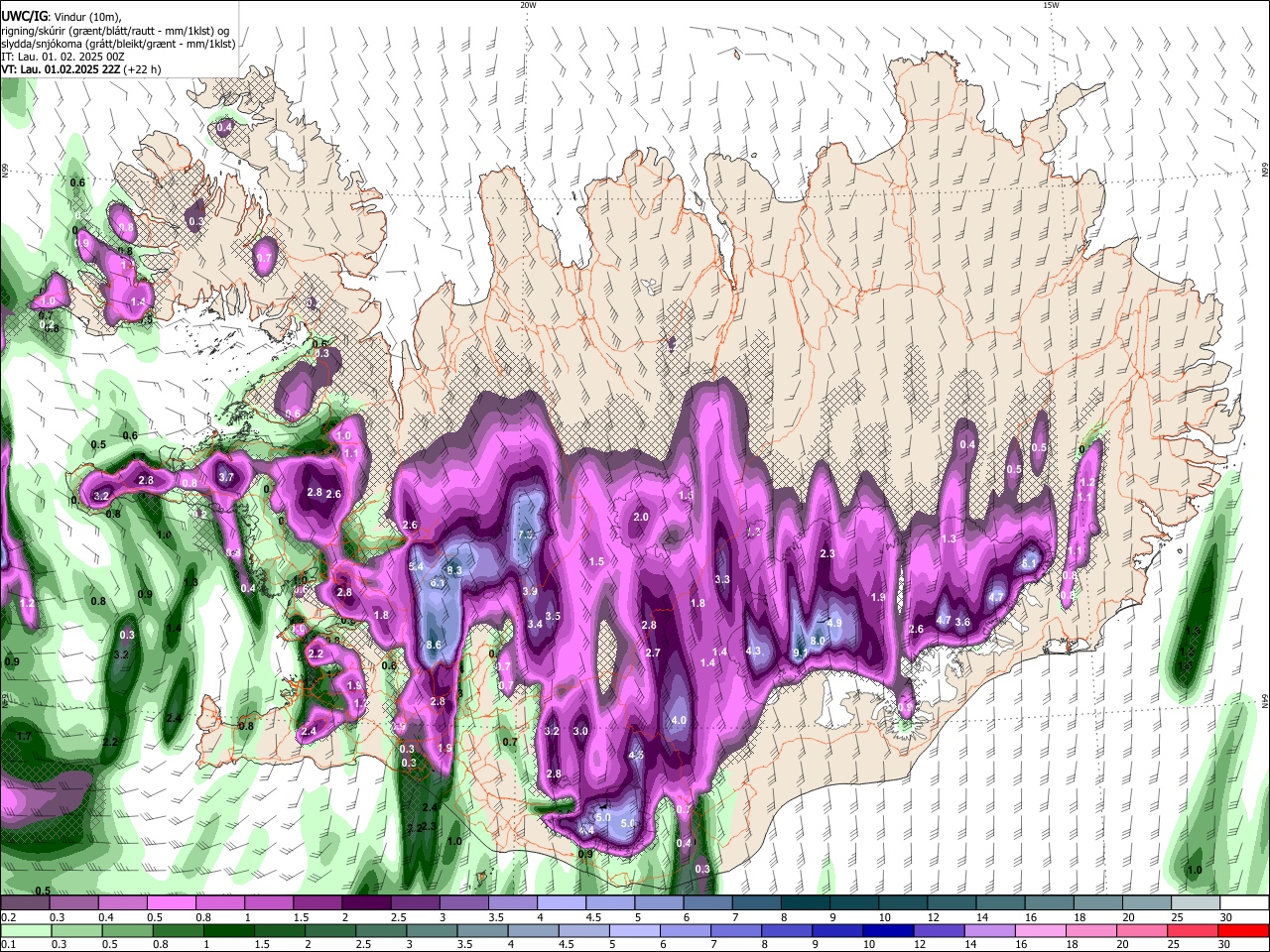The height and width of the screenshot is (952, 1270).
Task: Click the 0.1 label in the rain legend
Action: pos(8,945)
